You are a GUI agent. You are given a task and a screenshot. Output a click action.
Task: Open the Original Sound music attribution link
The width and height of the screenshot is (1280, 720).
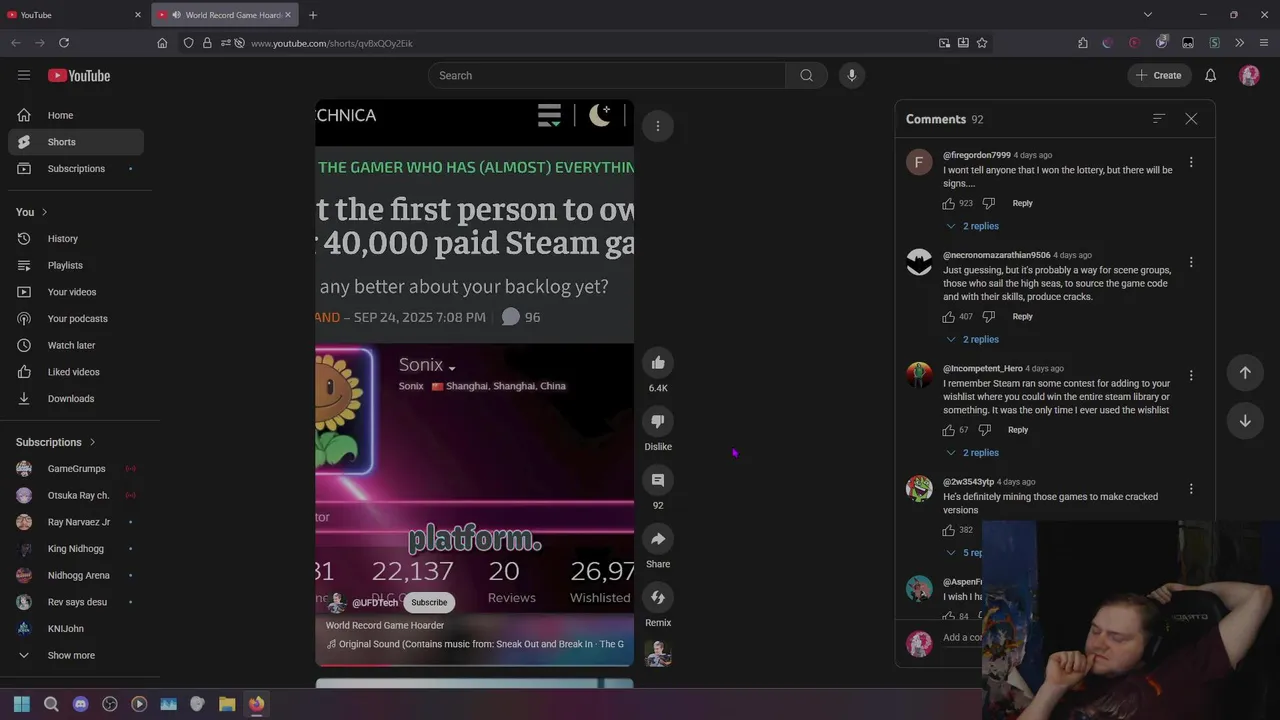click(x=476, y=644)
